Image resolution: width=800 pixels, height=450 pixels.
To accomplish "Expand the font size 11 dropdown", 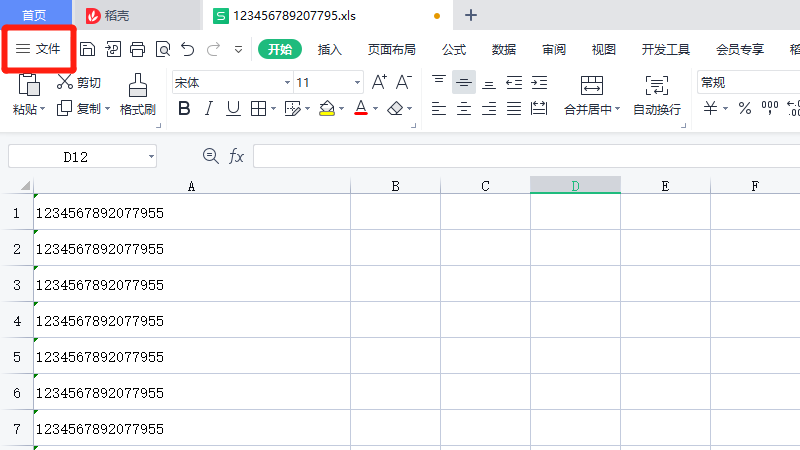I will pyautogui.click(x=358, y=83).
